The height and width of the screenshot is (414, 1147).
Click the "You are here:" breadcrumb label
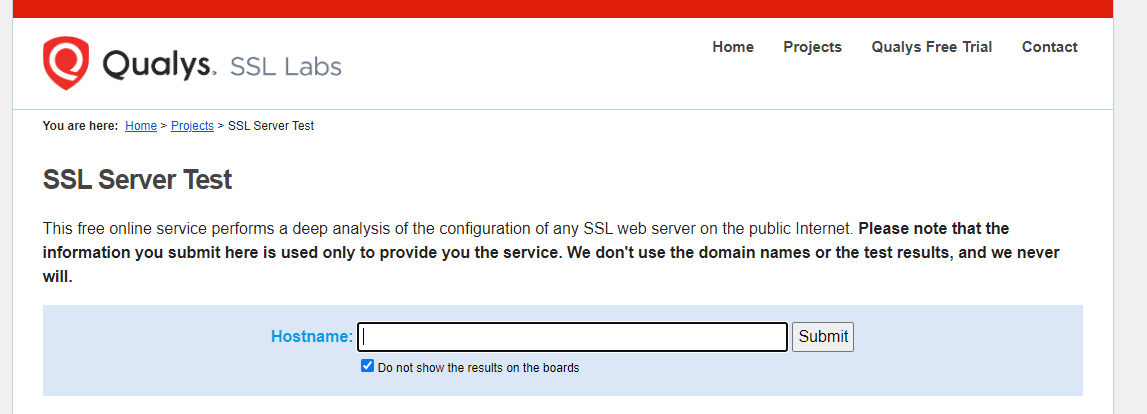point(80,126)
